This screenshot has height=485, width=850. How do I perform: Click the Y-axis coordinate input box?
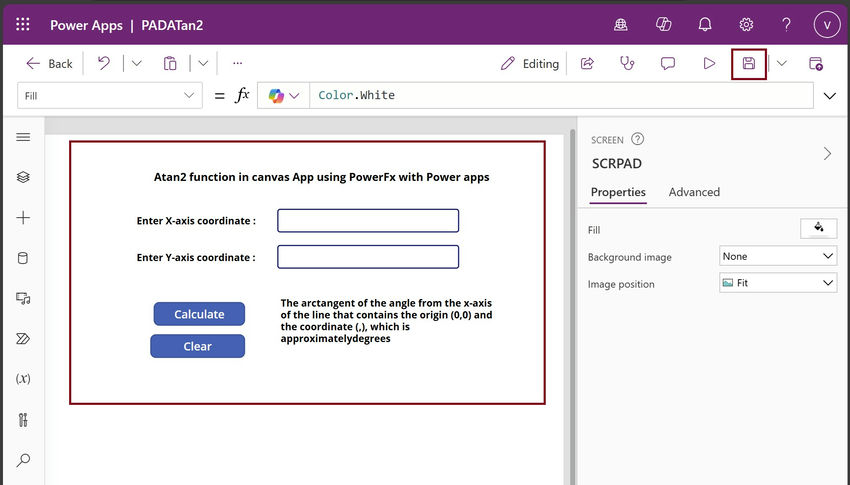pos(368,257)
